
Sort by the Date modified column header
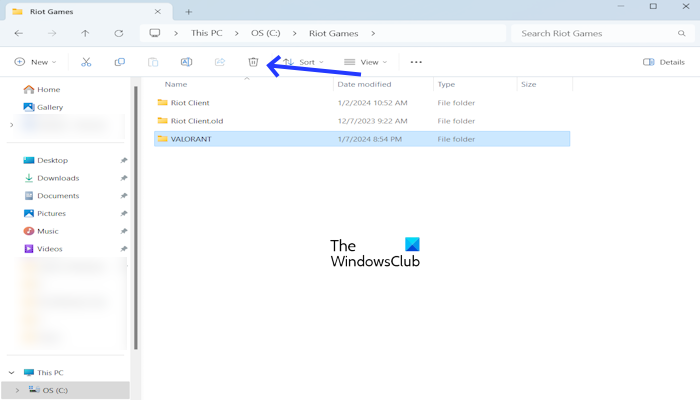364,84
